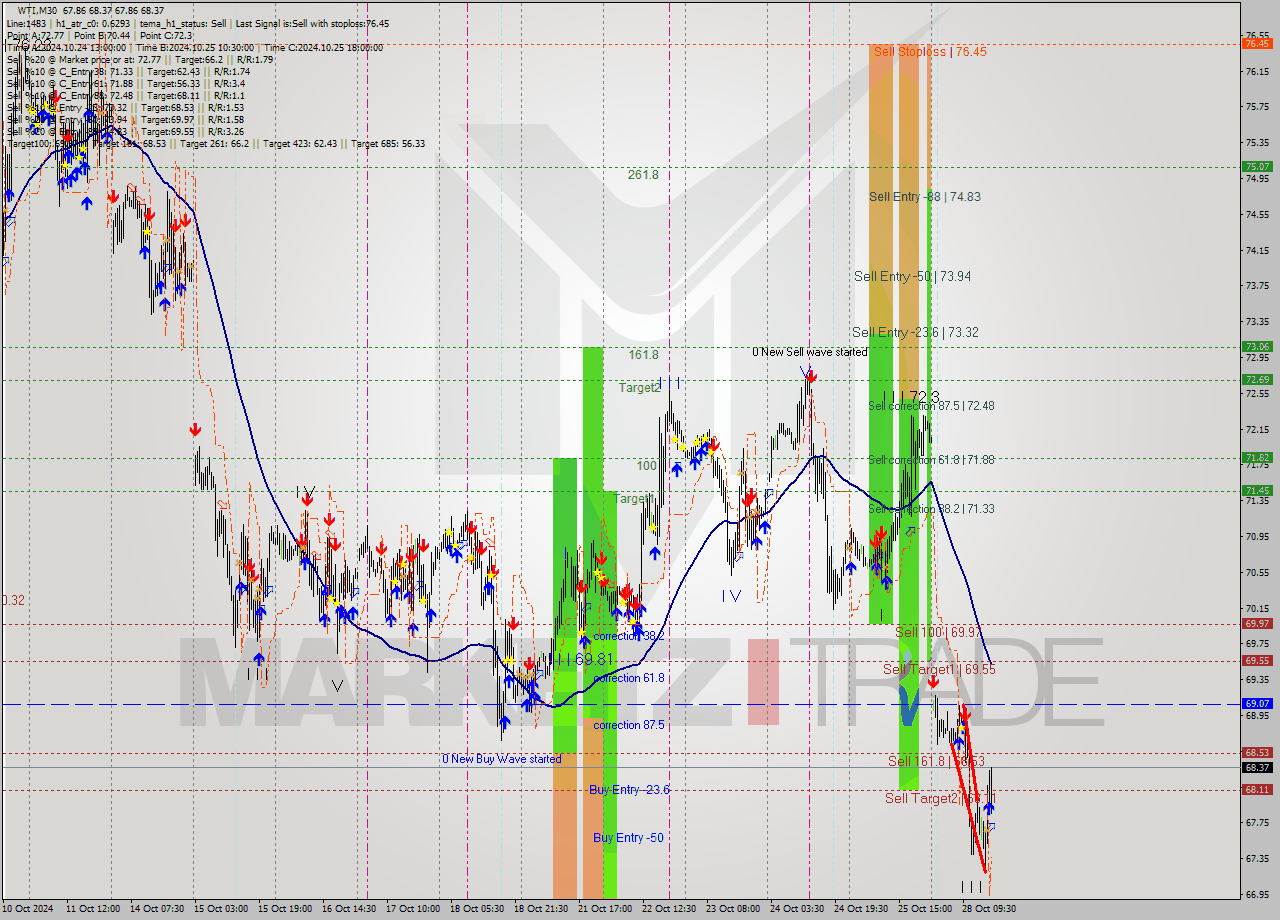Click the '10 Oct 2024' time axis label

[x=30, y=909]
